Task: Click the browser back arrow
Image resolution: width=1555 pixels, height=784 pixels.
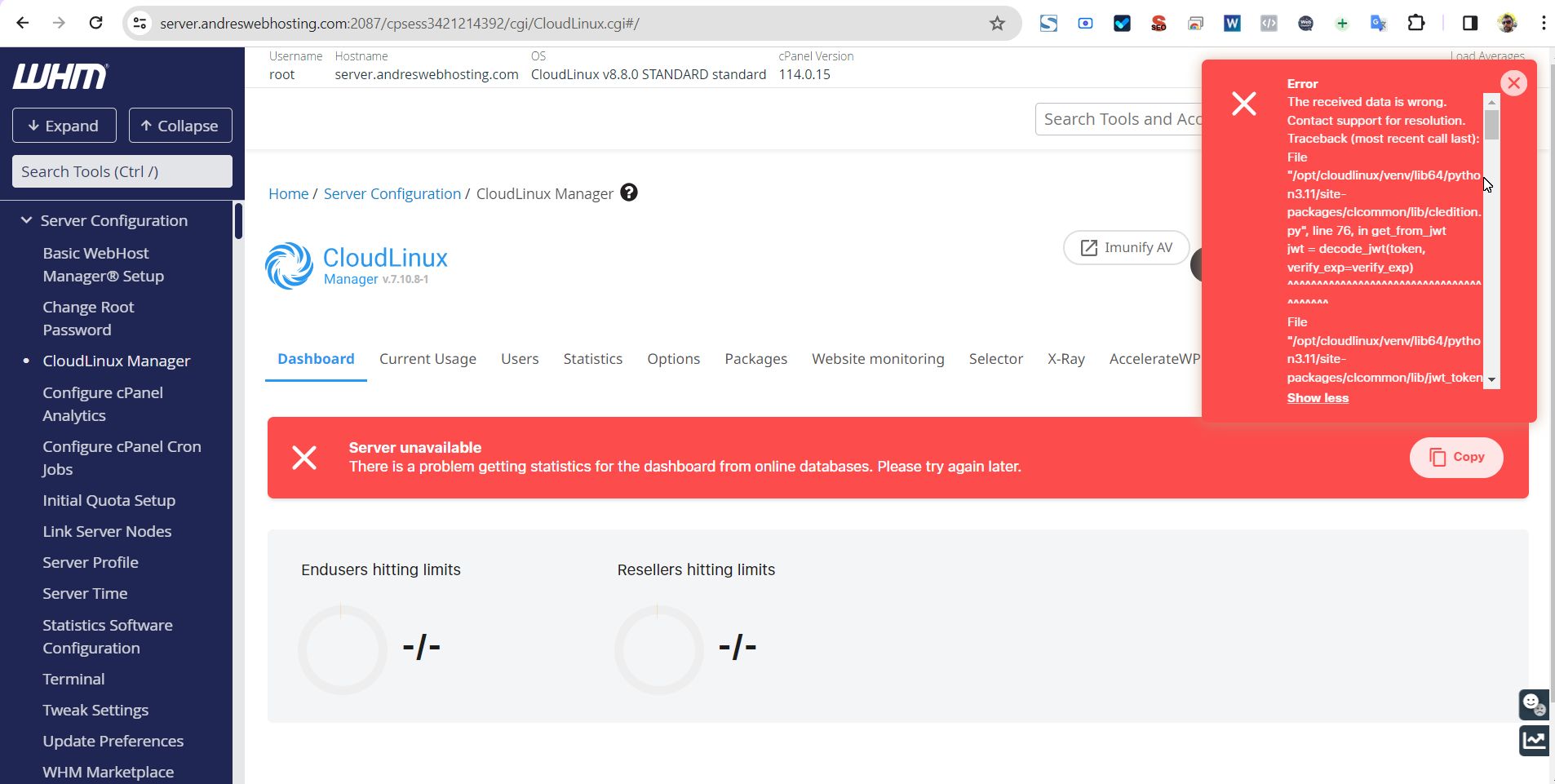Action: 23,23
